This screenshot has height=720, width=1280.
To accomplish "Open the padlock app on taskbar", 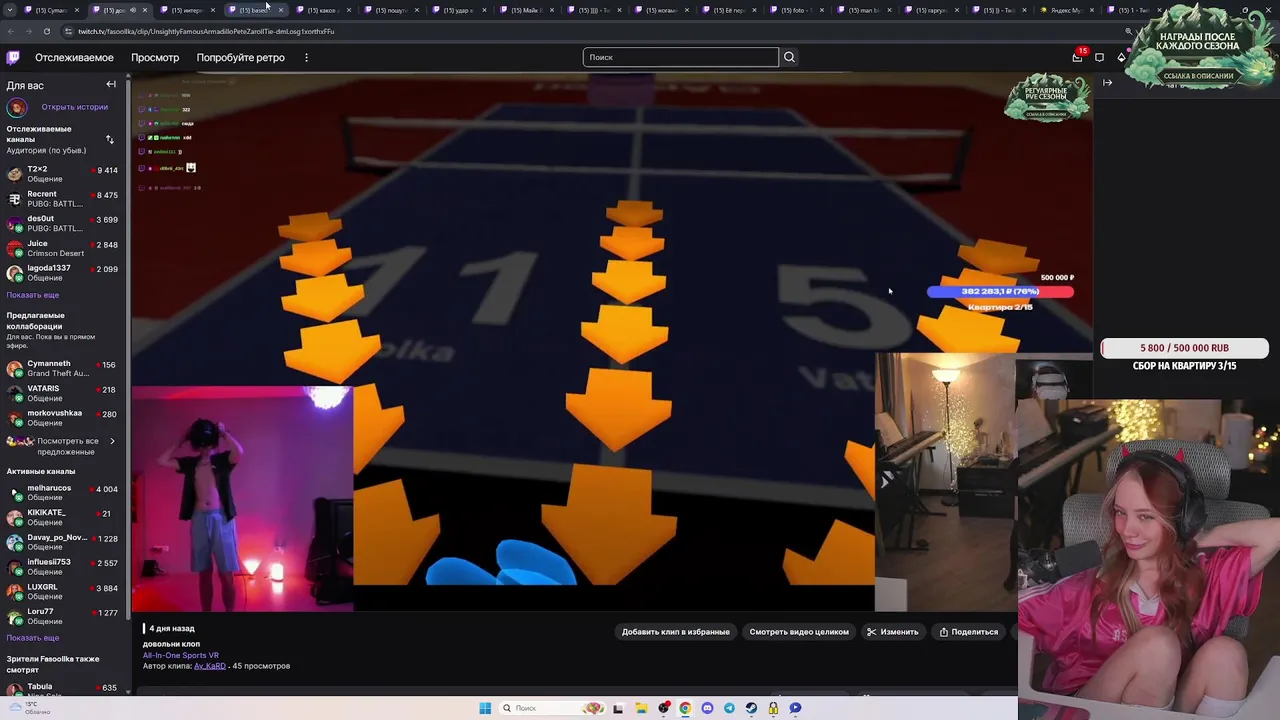I will (x=773, y=708).
